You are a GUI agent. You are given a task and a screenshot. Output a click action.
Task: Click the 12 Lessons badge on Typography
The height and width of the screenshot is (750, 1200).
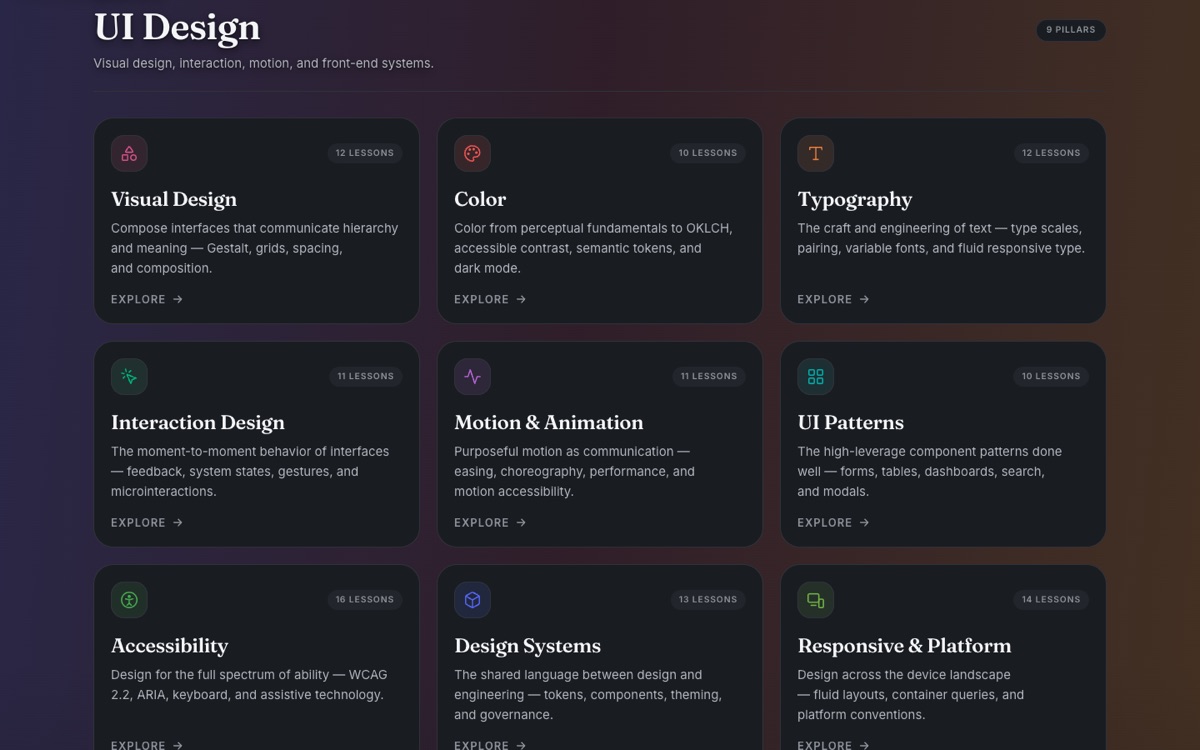coord(1051,153)
